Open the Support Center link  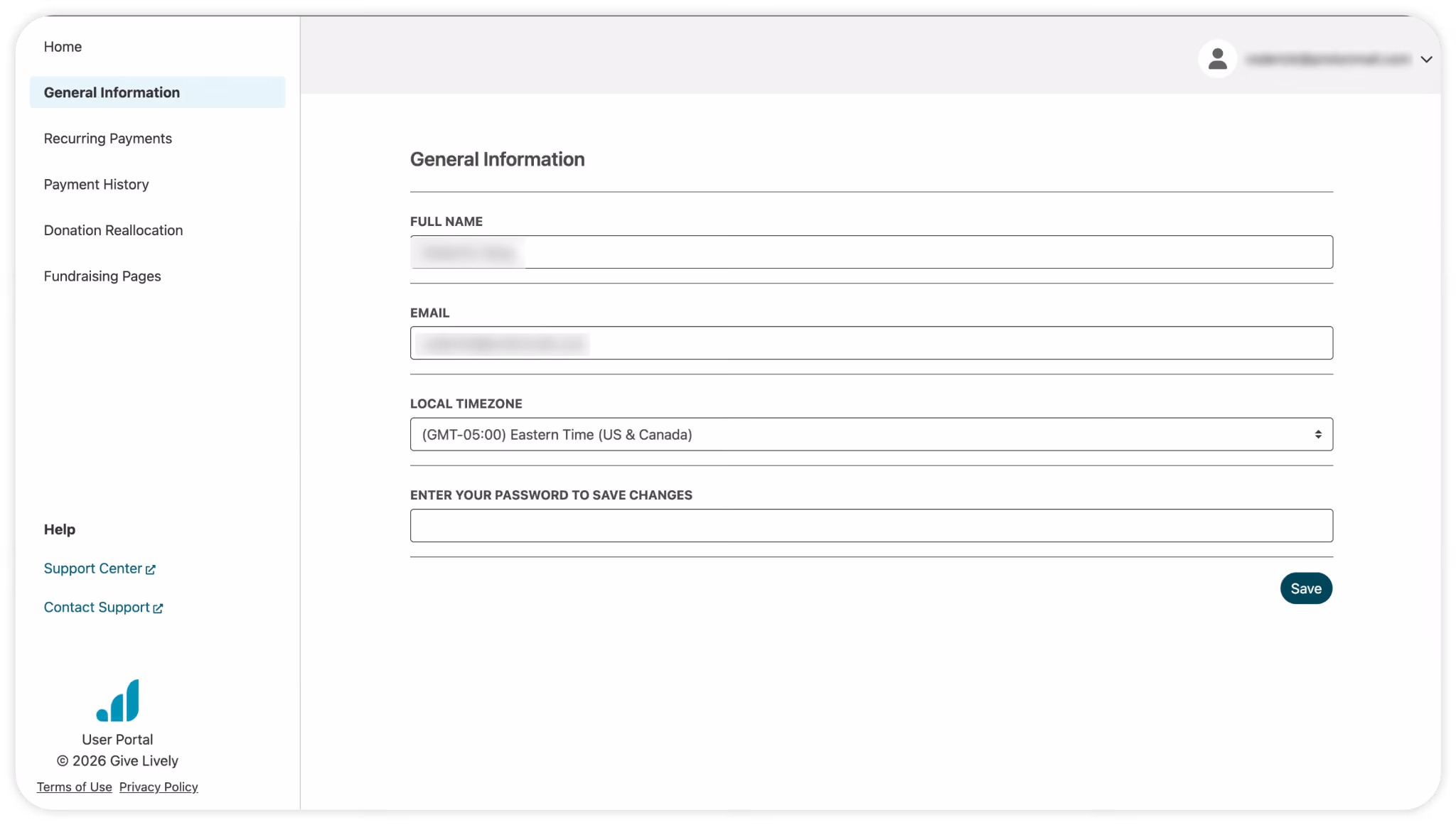[100, 568]
